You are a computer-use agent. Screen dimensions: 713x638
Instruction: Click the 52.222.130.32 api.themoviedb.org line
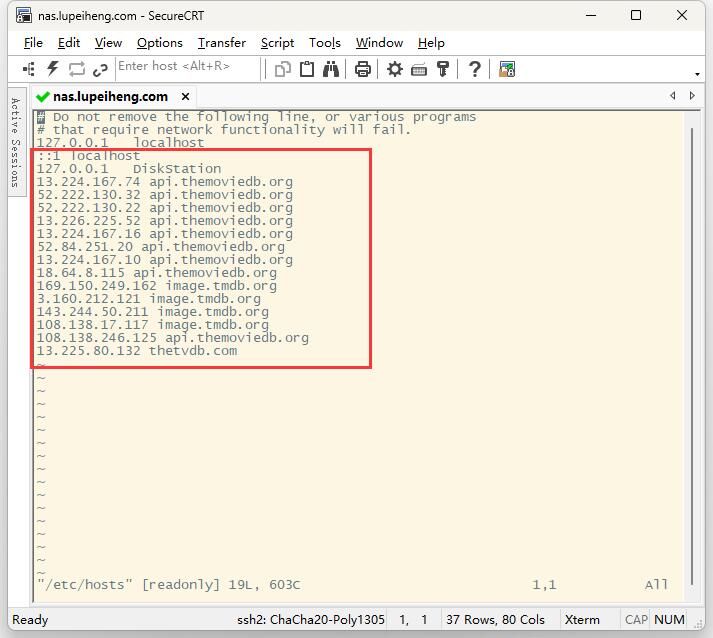point(165,195)
